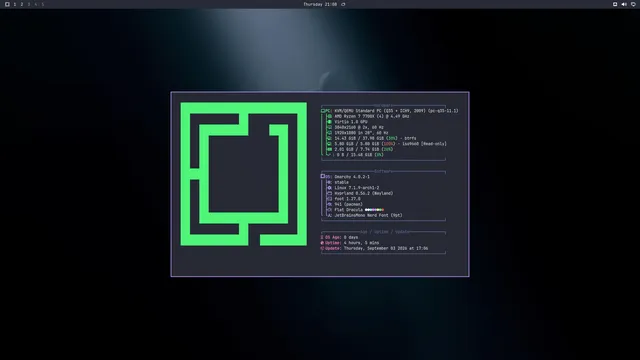The width and height of the screenshot is (640, 360).
Task: Click the GPU icon beside Virtio 1.0 GPU
Action: (x=329, y=122)
